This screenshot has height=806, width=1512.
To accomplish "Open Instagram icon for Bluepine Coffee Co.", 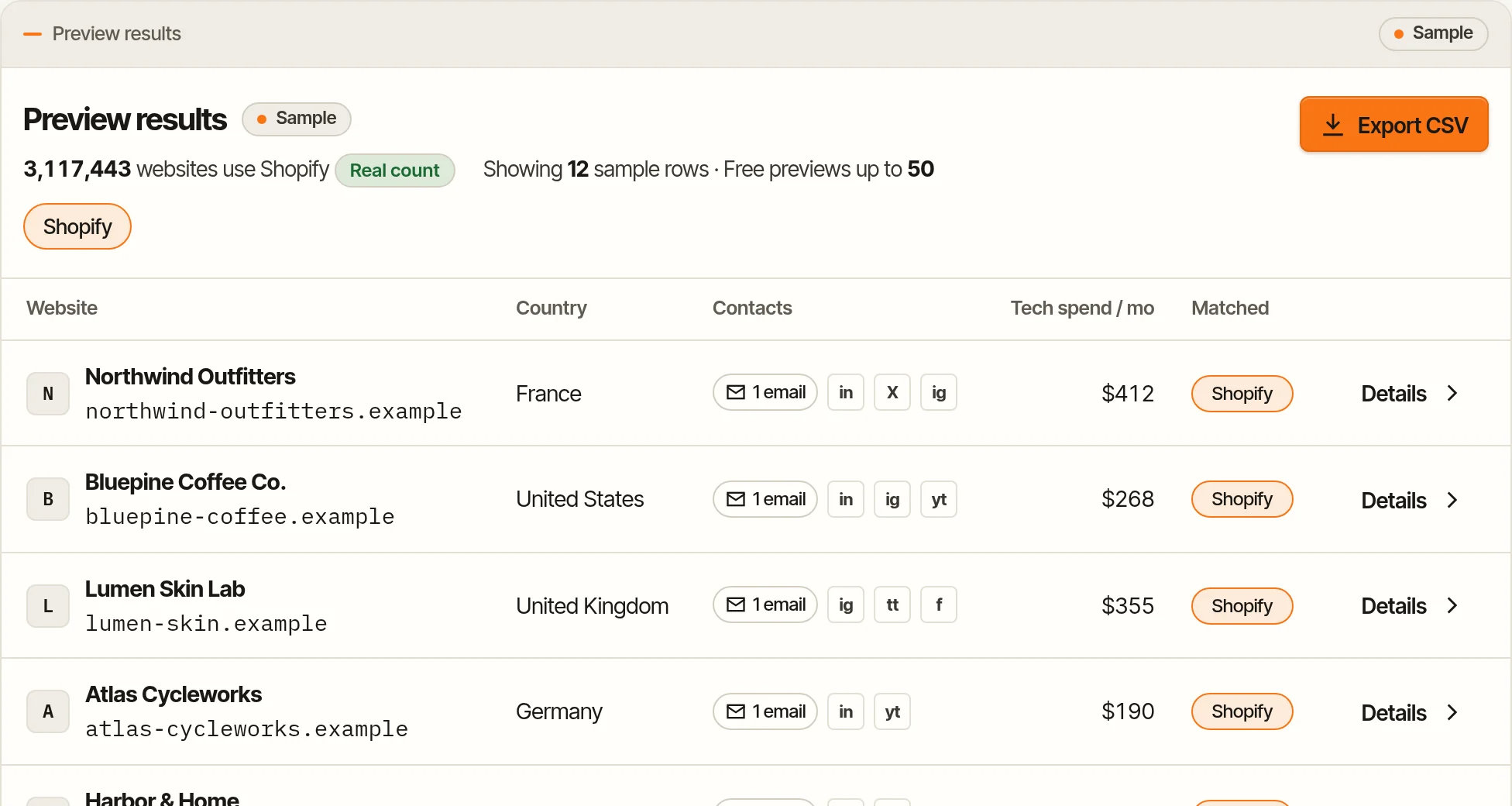I will (x=892, y=499).
